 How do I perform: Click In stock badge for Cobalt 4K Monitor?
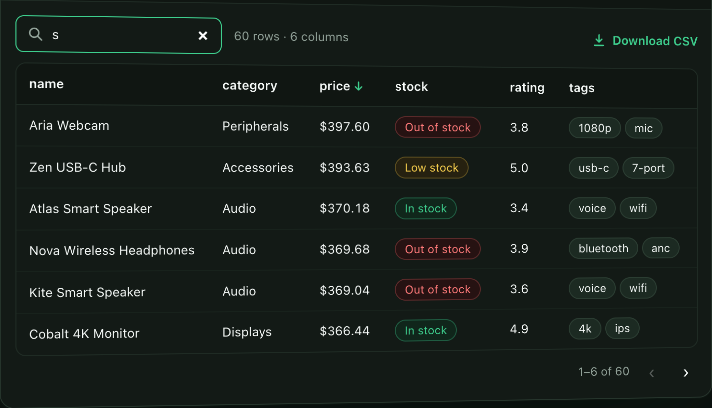[x=425, y=330]
